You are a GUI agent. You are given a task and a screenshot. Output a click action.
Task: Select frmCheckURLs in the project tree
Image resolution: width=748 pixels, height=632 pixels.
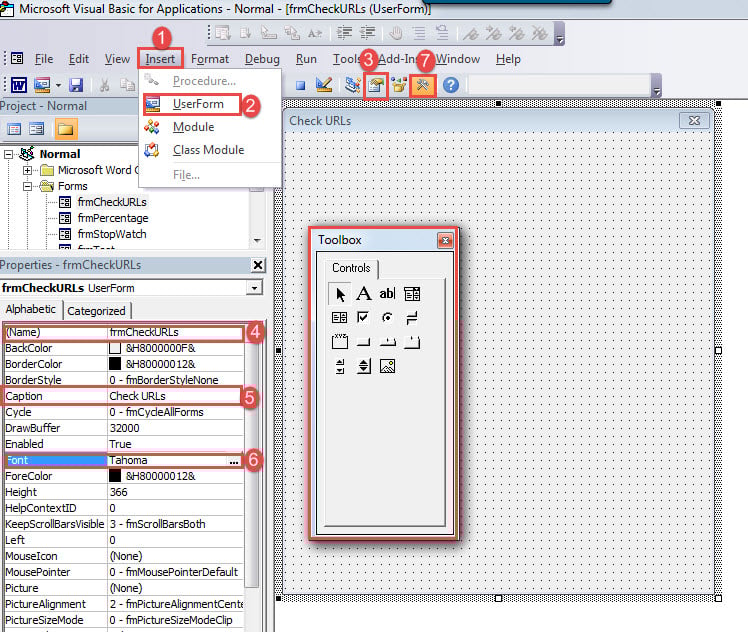[x=112, y=202]
